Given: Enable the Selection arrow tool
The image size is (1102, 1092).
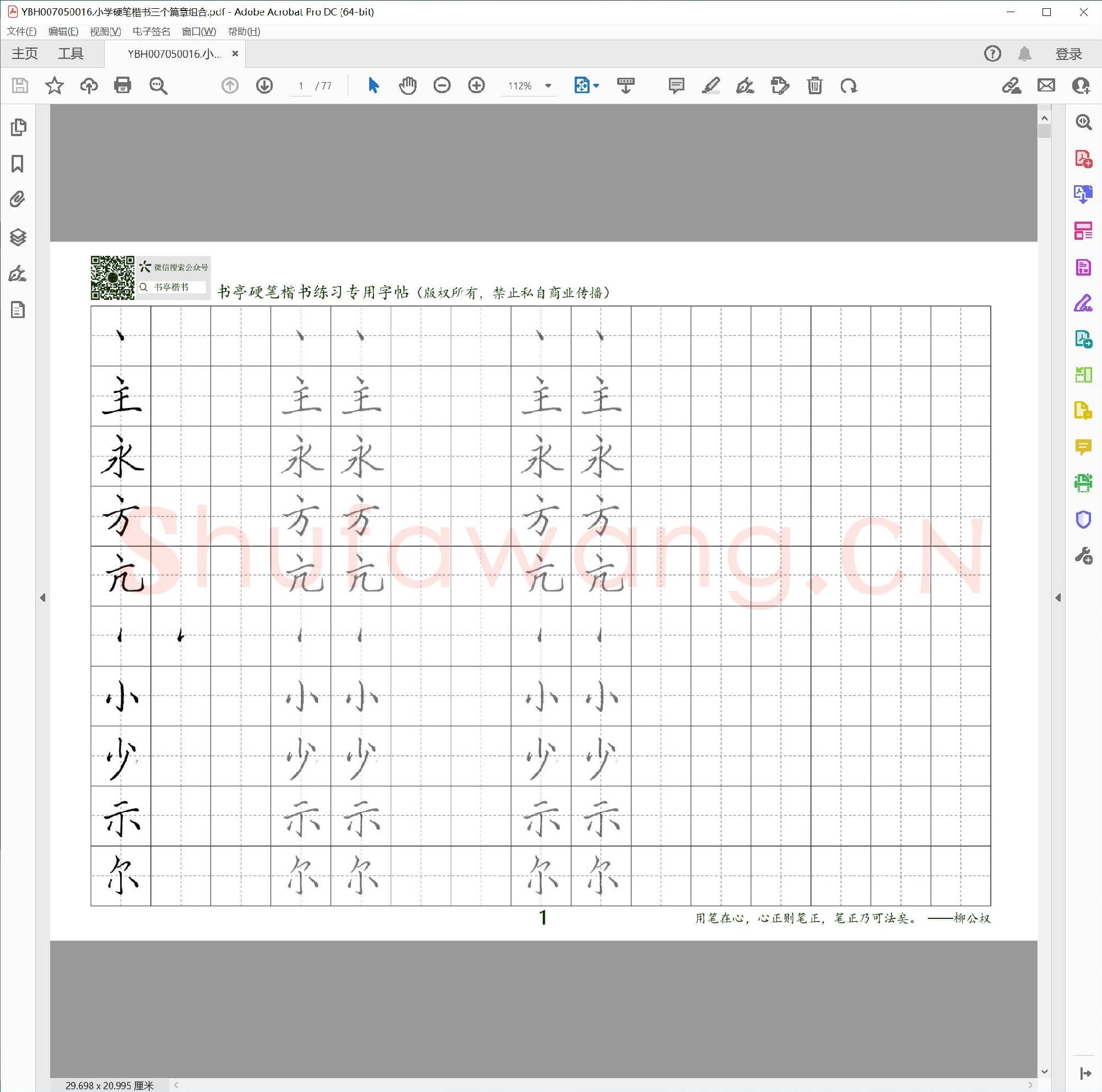Looking at the screenshot, I should click(373, 85).
